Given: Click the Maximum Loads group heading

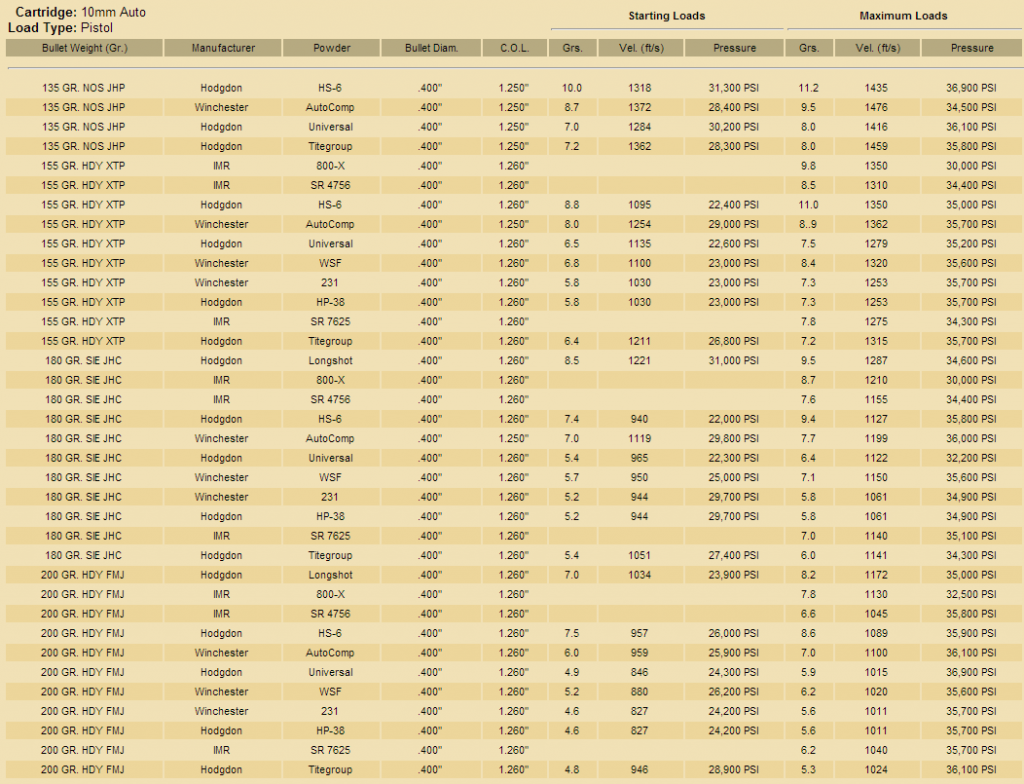Looking at the screenshot, I should [903, 16].
